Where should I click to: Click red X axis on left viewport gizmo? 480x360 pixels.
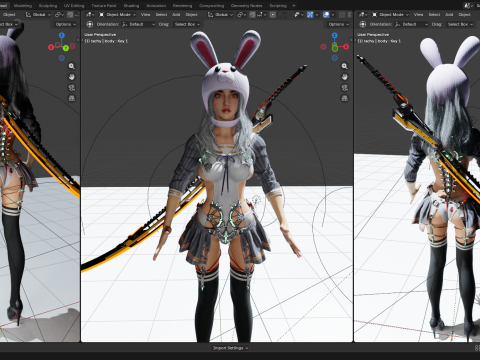(x=51, y=47)
